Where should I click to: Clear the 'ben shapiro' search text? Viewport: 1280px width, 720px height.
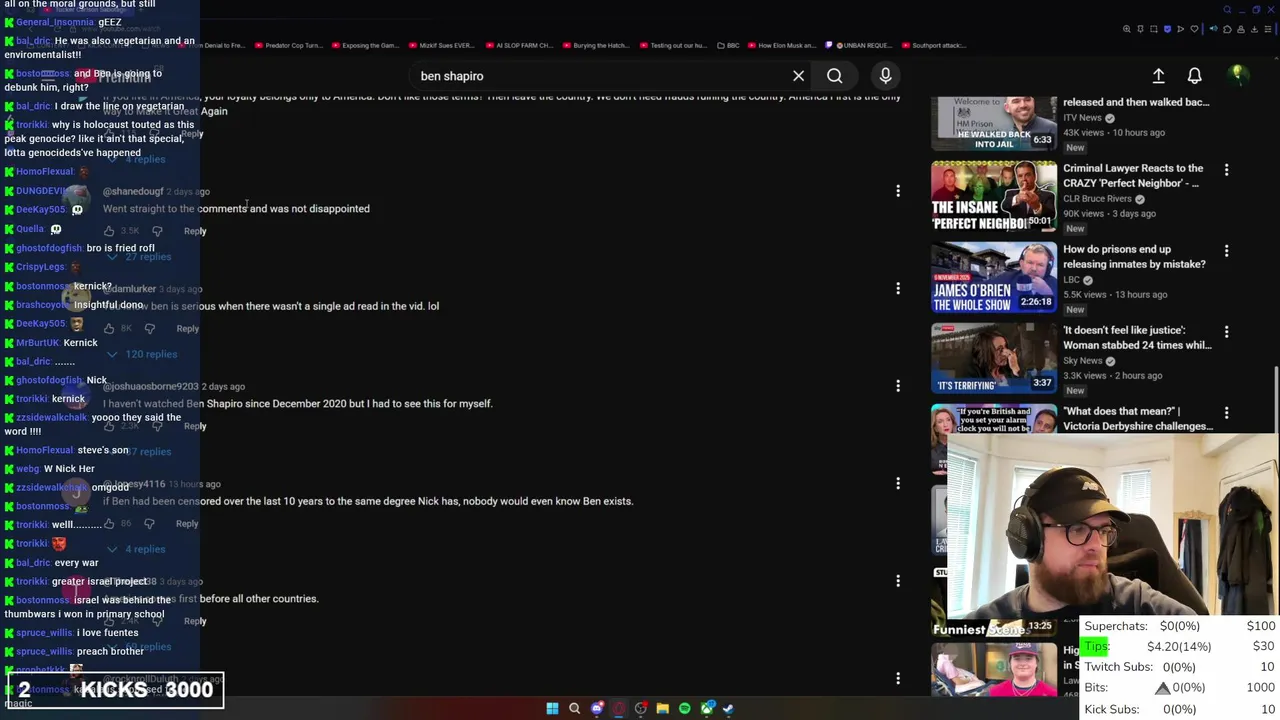click(x=798, y=76)
